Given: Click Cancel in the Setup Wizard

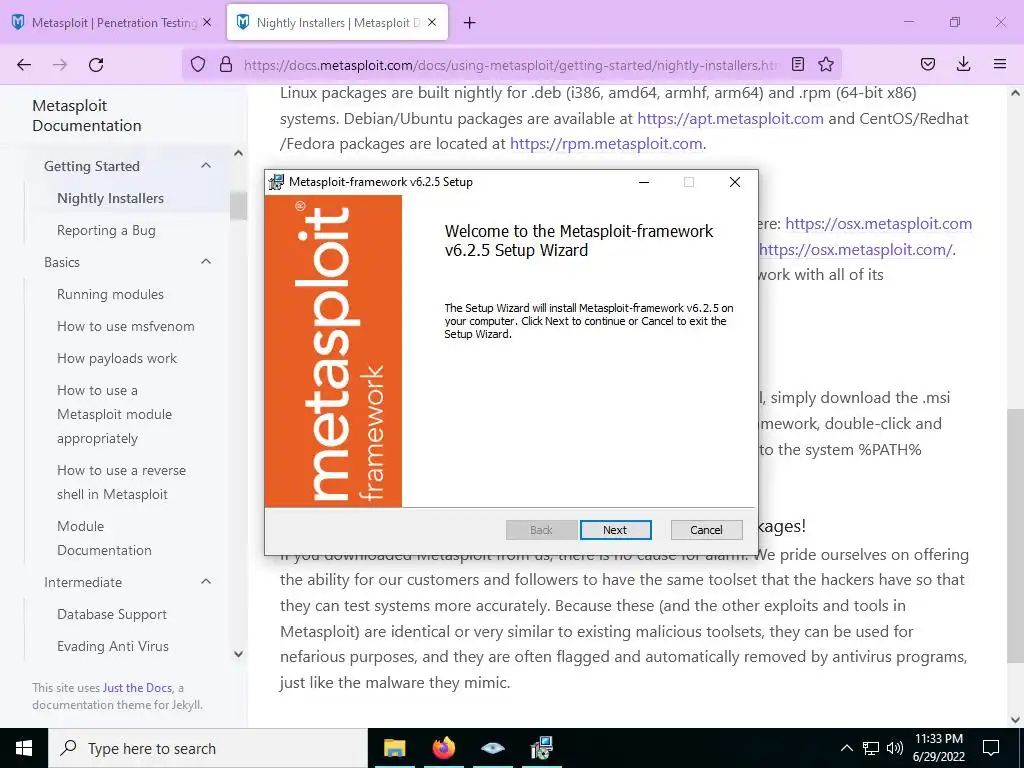Looking at the screenshot, I should (x=707, y=530).
